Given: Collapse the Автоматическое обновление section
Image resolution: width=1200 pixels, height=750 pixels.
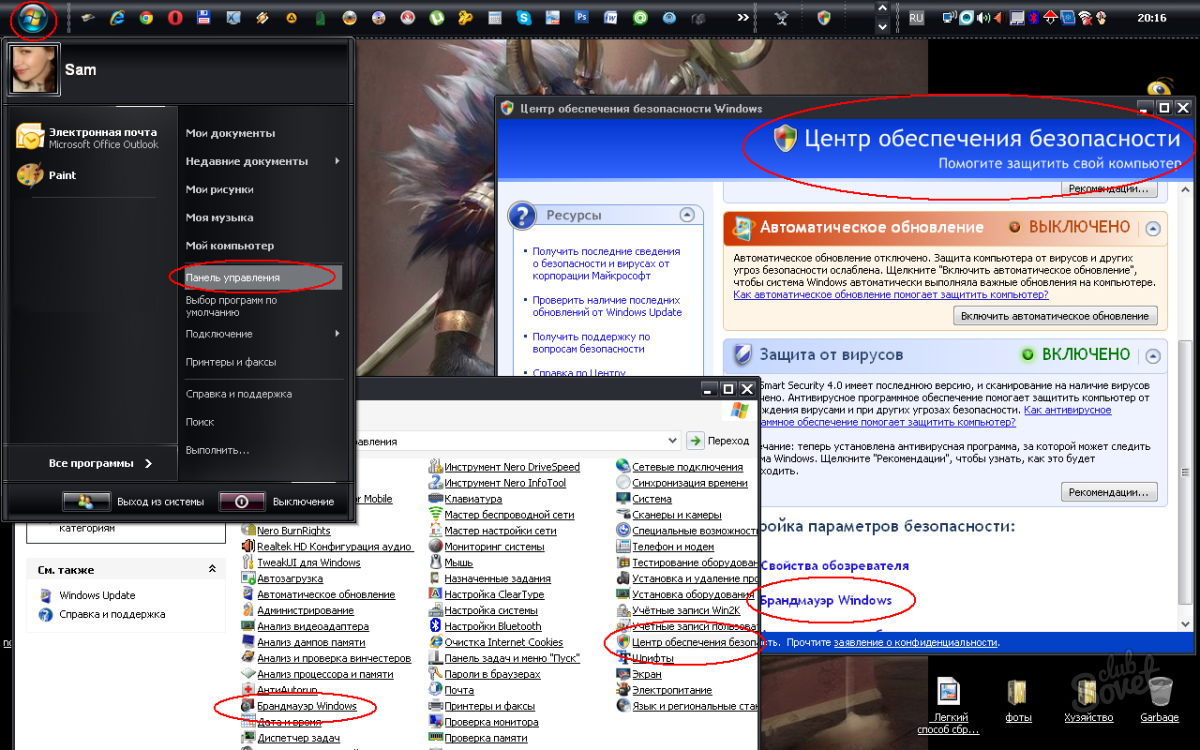Looking at the screenshot, I should click(x=1153, y=228).
